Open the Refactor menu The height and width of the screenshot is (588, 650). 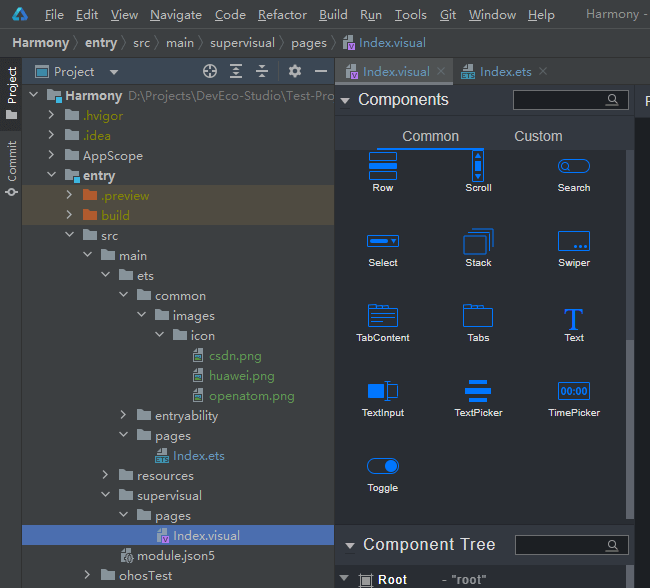coord(282,15)
